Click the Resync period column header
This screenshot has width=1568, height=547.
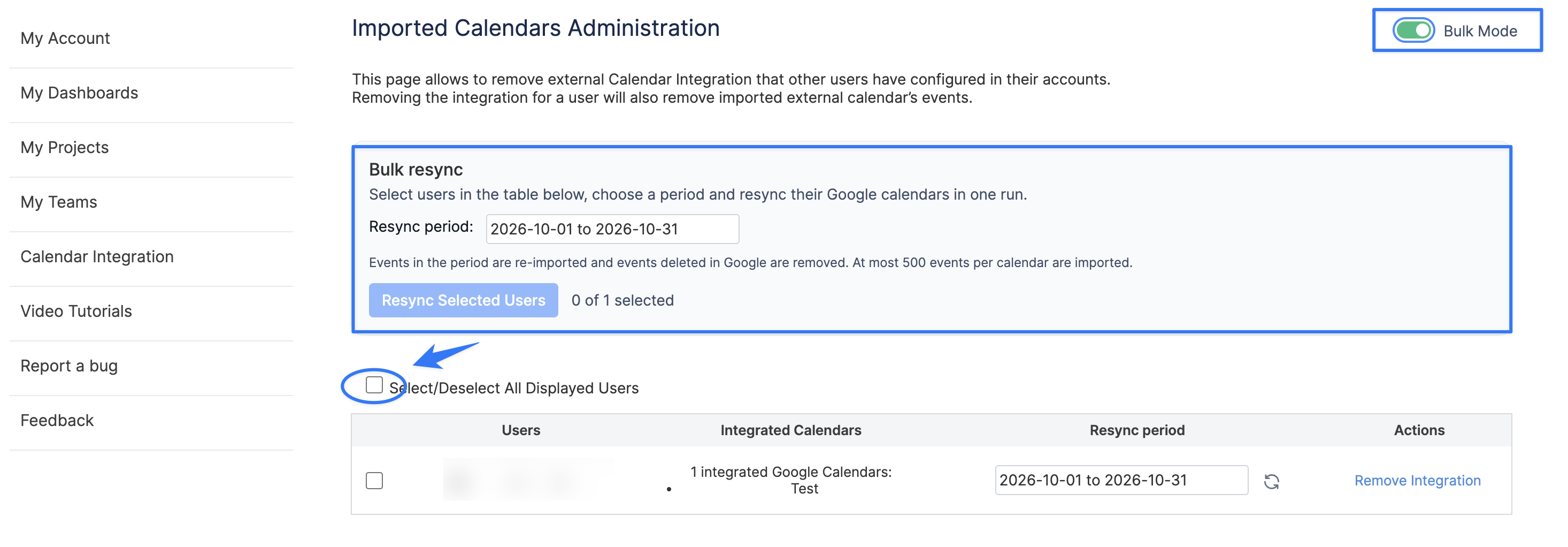1137,430
